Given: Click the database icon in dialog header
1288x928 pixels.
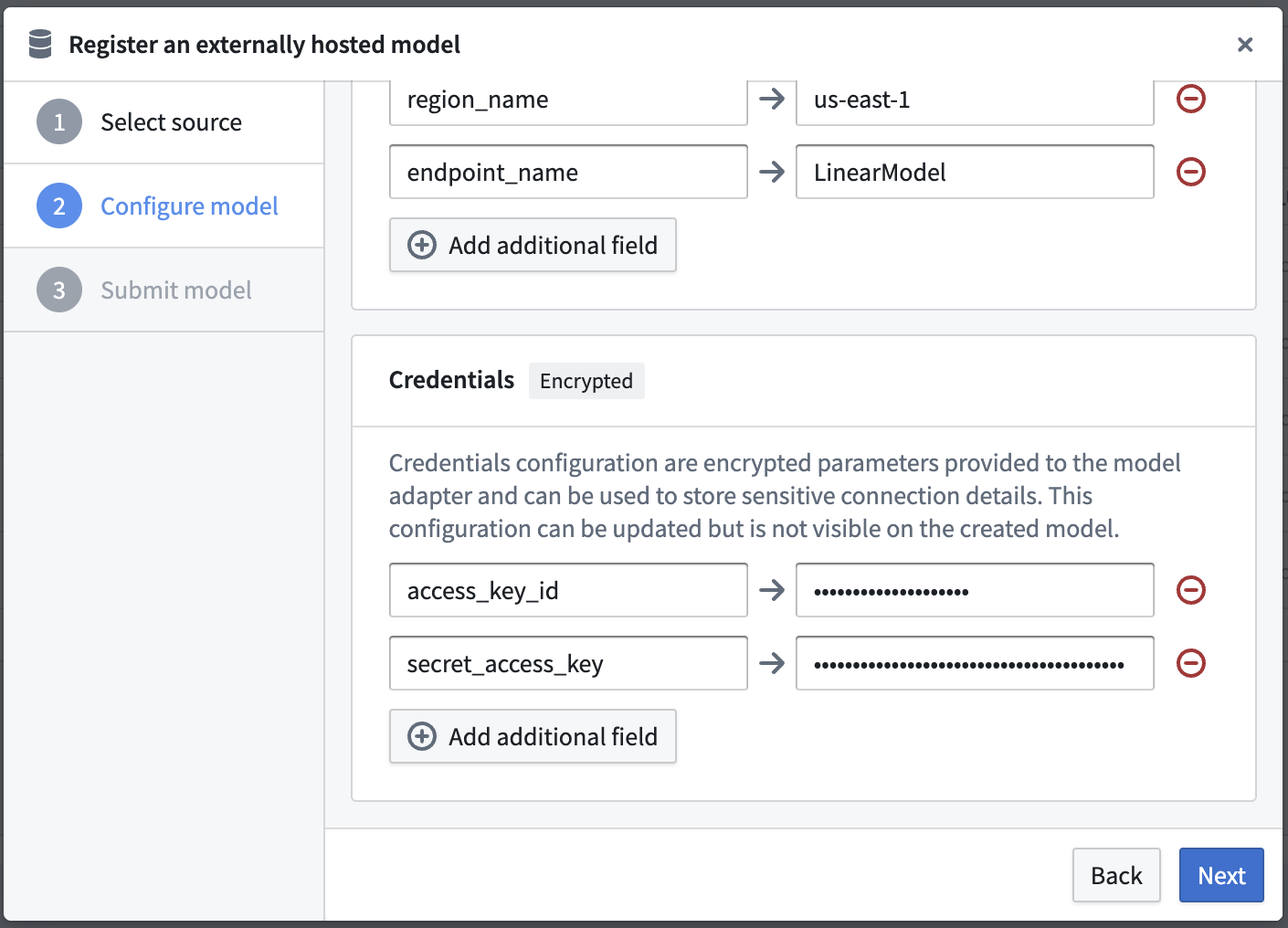Looking at the screenshot, I should tap(40, 44).
